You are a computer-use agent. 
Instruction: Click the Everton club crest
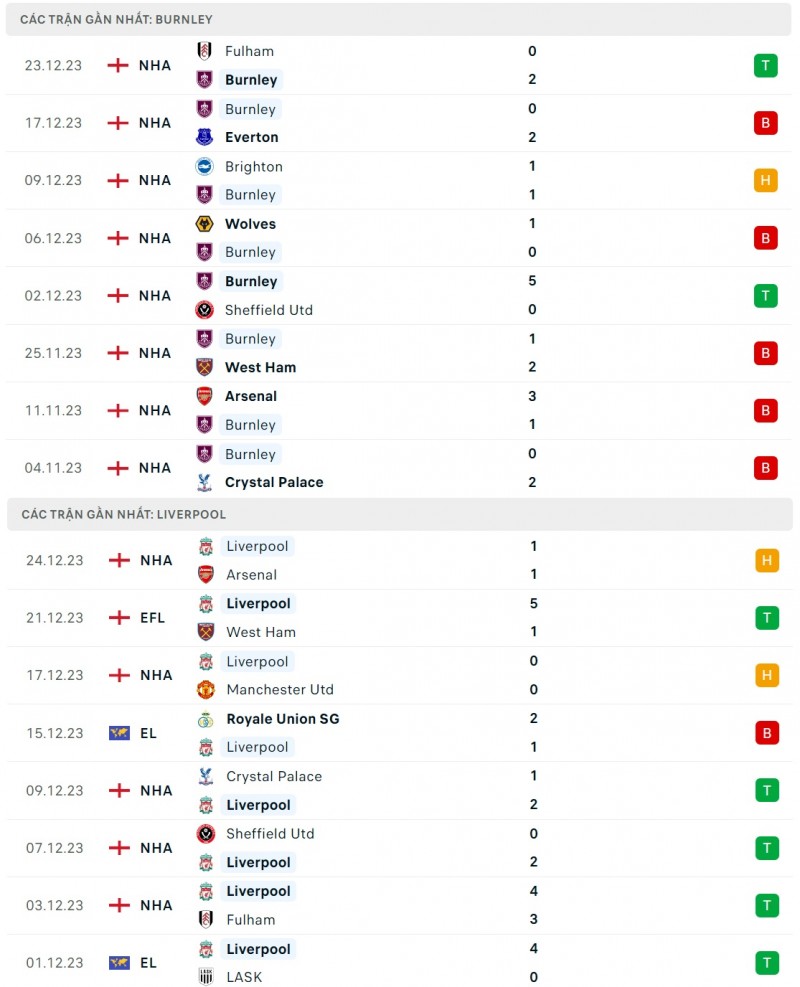click(x=204, y=137)
